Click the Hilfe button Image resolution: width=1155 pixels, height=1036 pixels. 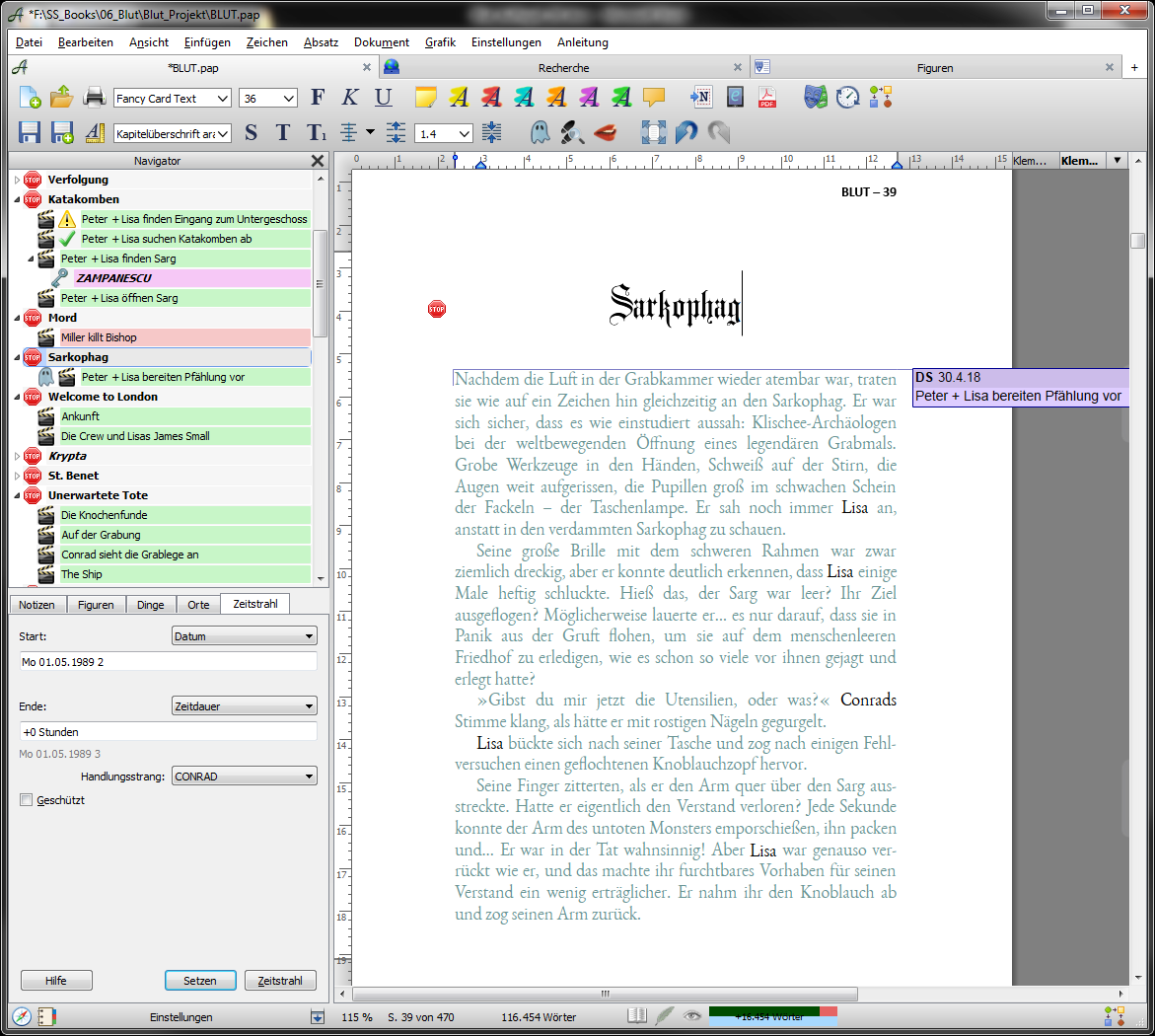coord(56,981)
